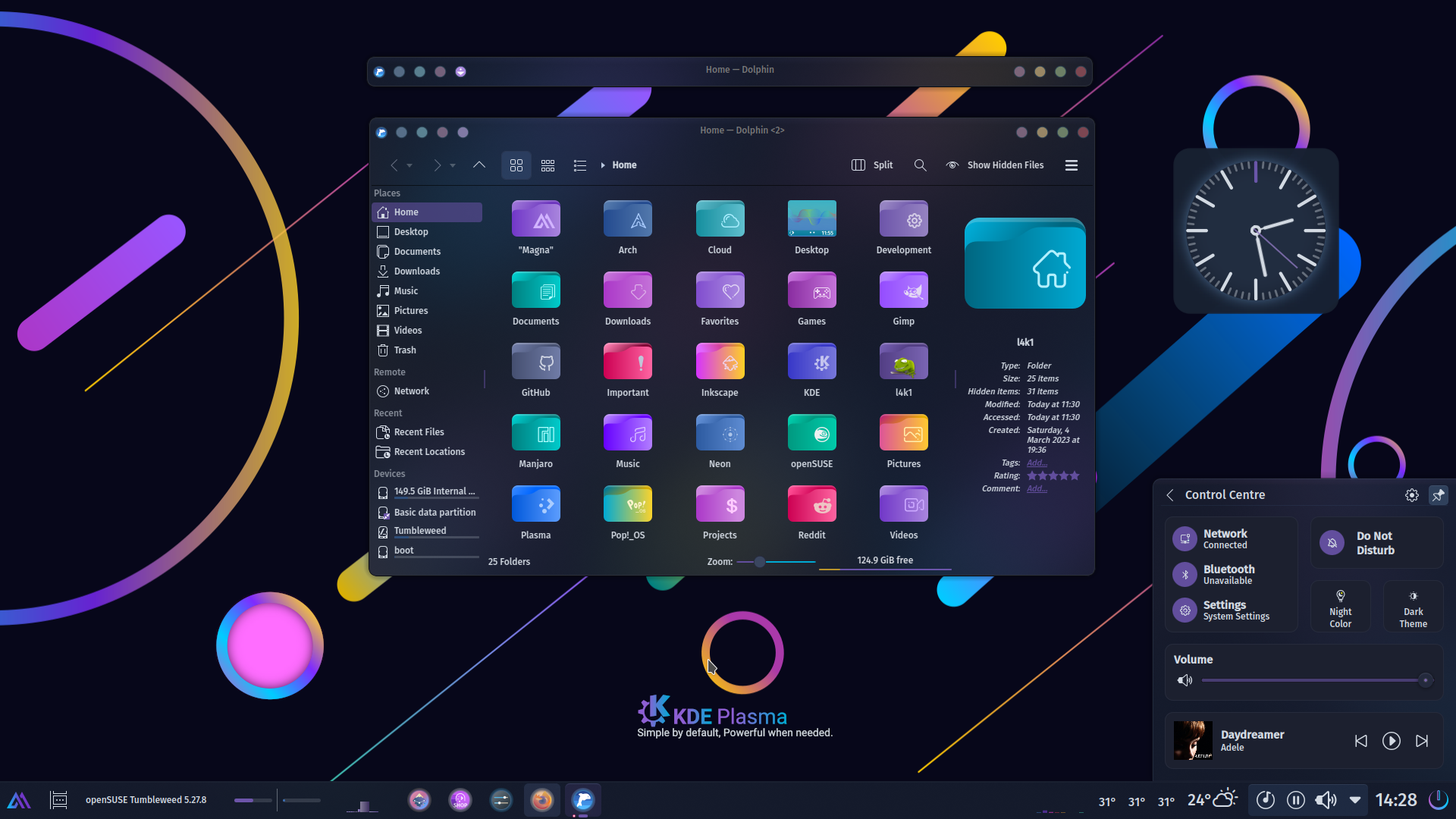
Task: Switch to Compact view mode
Action: point(548,165)
